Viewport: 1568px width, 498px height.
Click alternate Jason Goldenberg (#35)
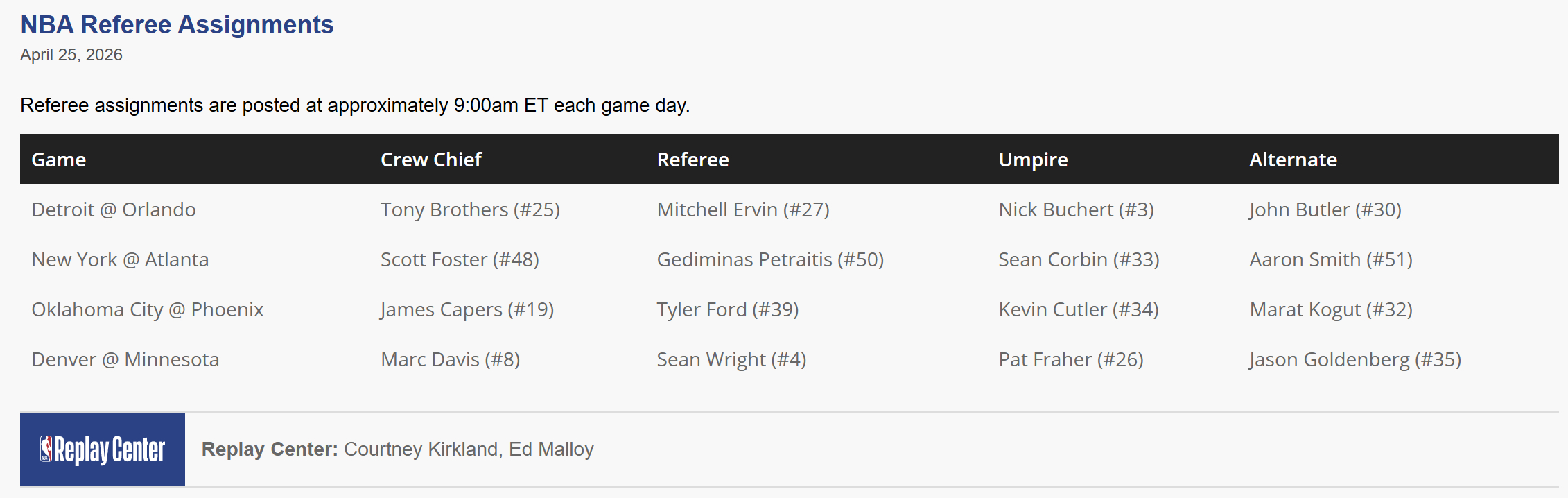coord(1355,359)
